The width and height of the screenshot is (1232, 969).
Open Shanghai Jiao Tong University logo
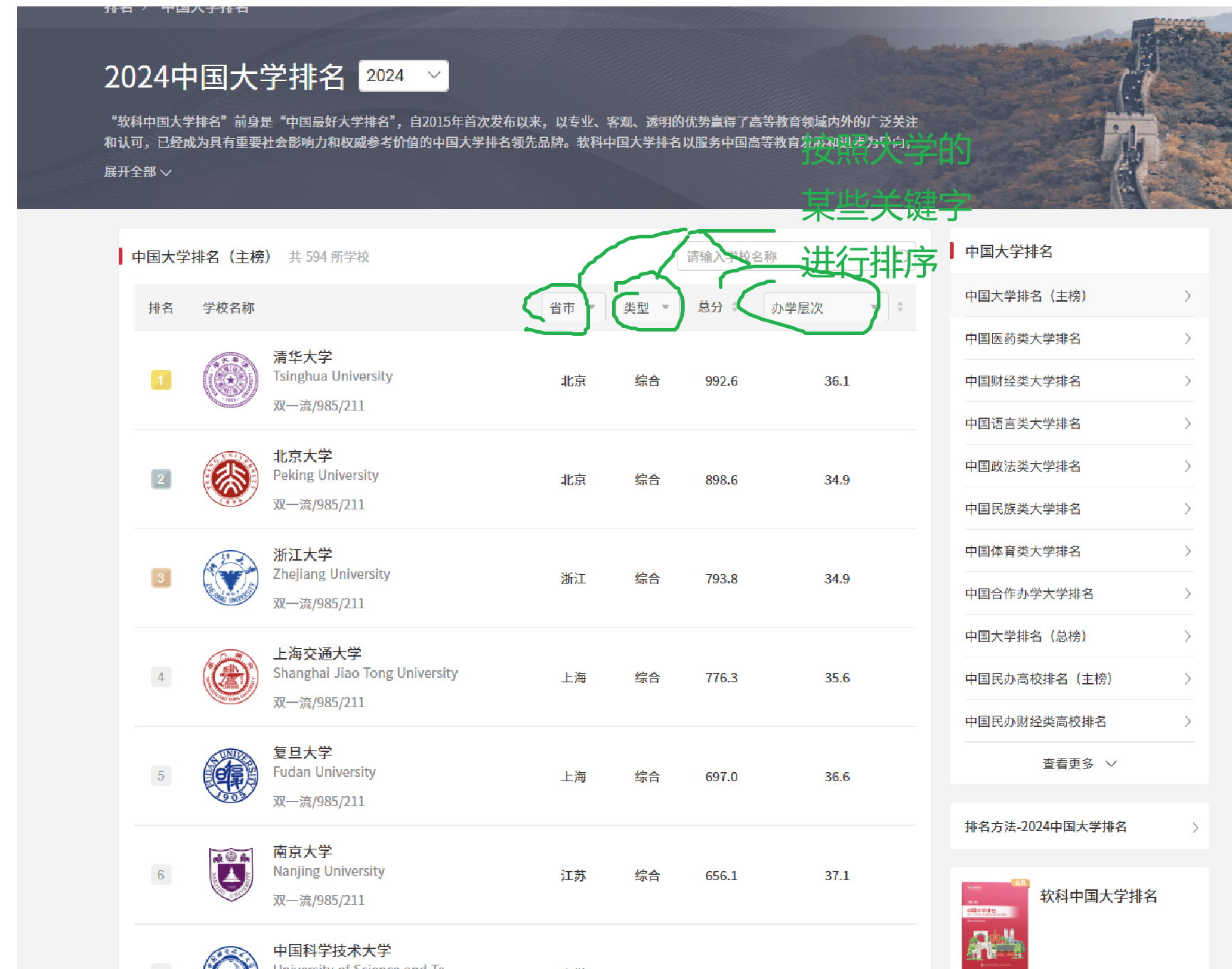click(x=231, y=677)
